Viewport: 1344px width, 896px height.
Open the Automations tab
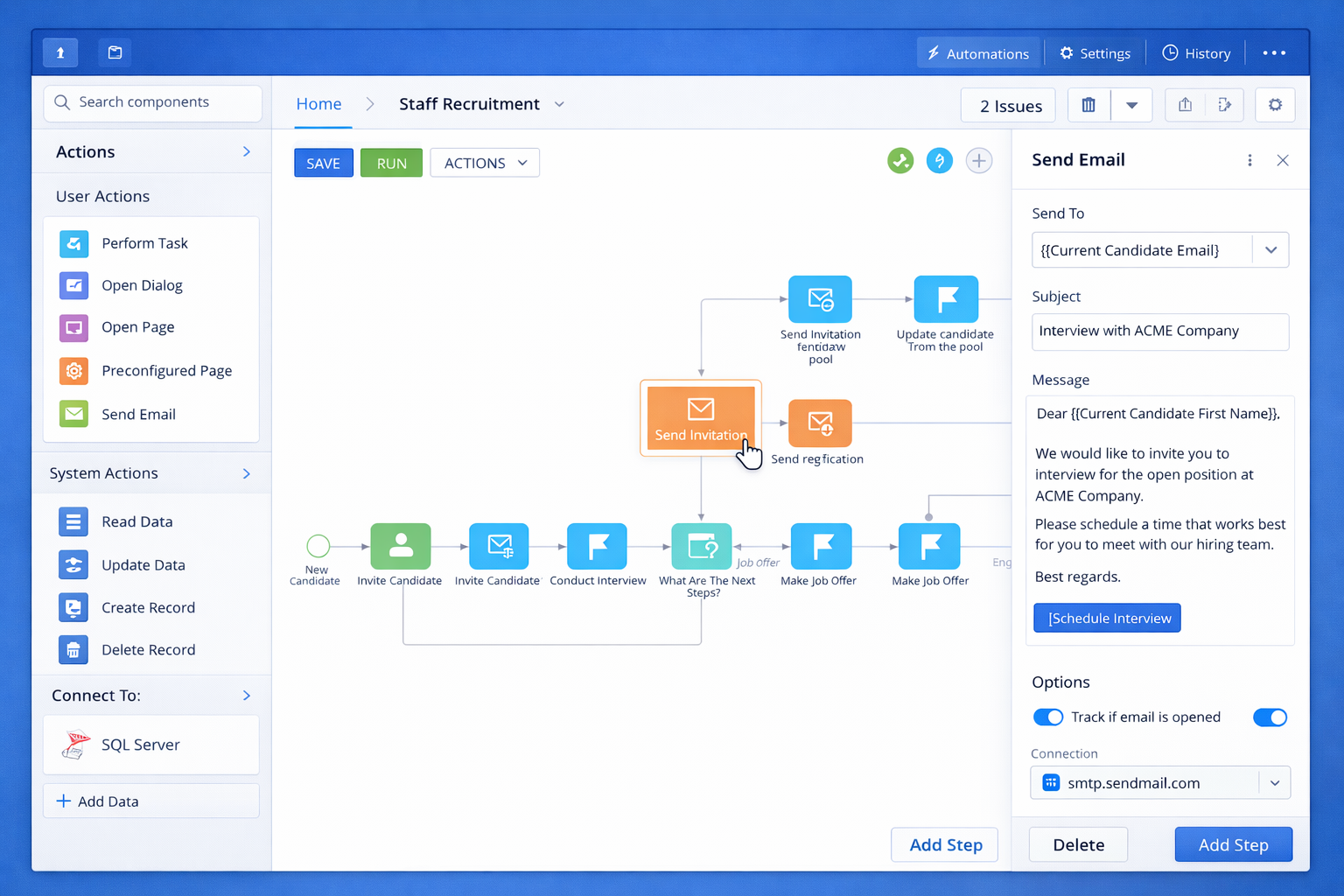[x=978, y=53]
